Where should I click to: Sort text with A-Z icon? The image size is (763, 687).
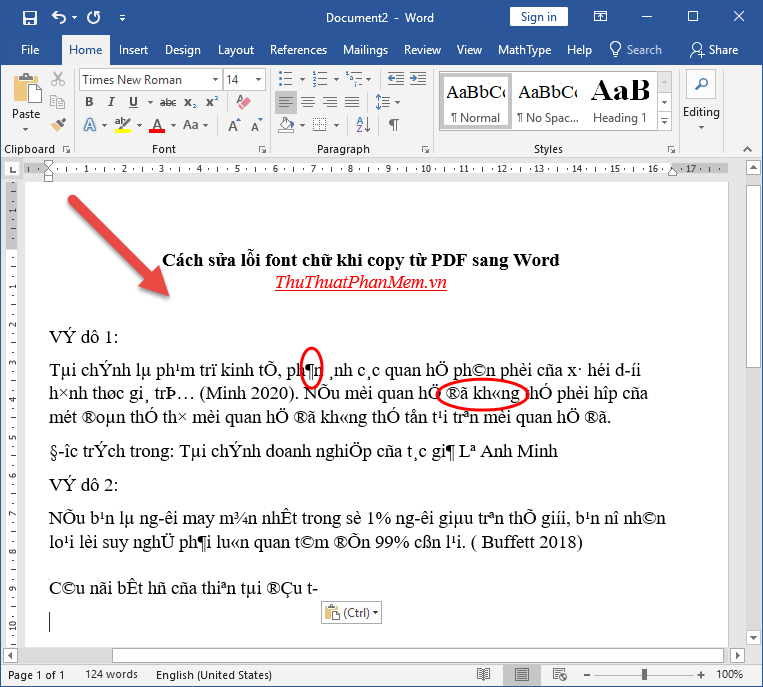point(363,125)
